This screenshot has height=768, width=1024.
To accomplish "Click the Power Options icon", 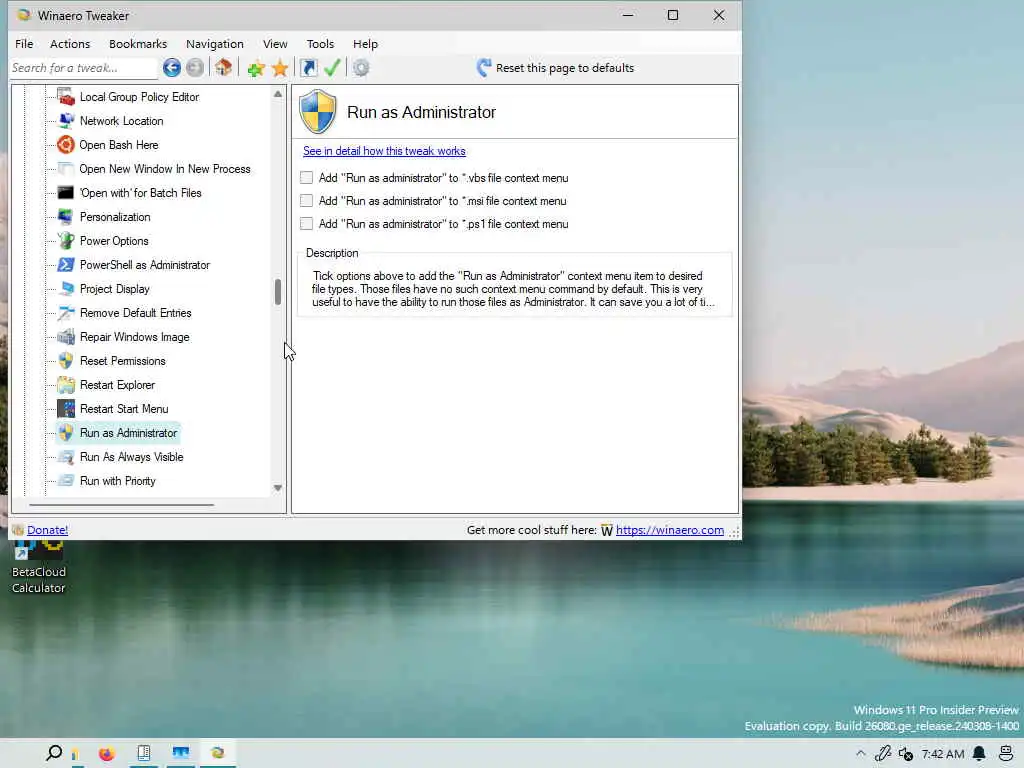I will pyautogui.click(x=66, y=241).
